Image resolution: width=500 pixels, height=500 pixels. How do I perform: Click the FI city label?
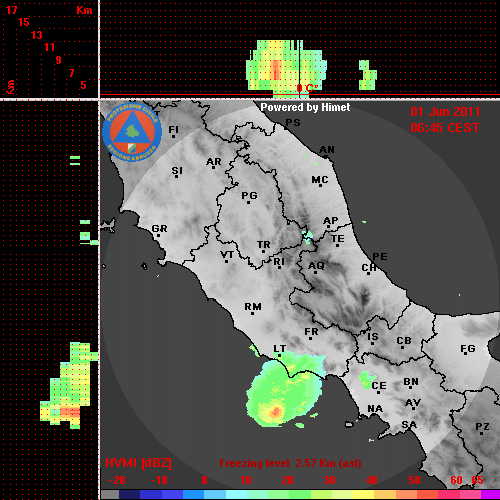(x=173, y=129)
